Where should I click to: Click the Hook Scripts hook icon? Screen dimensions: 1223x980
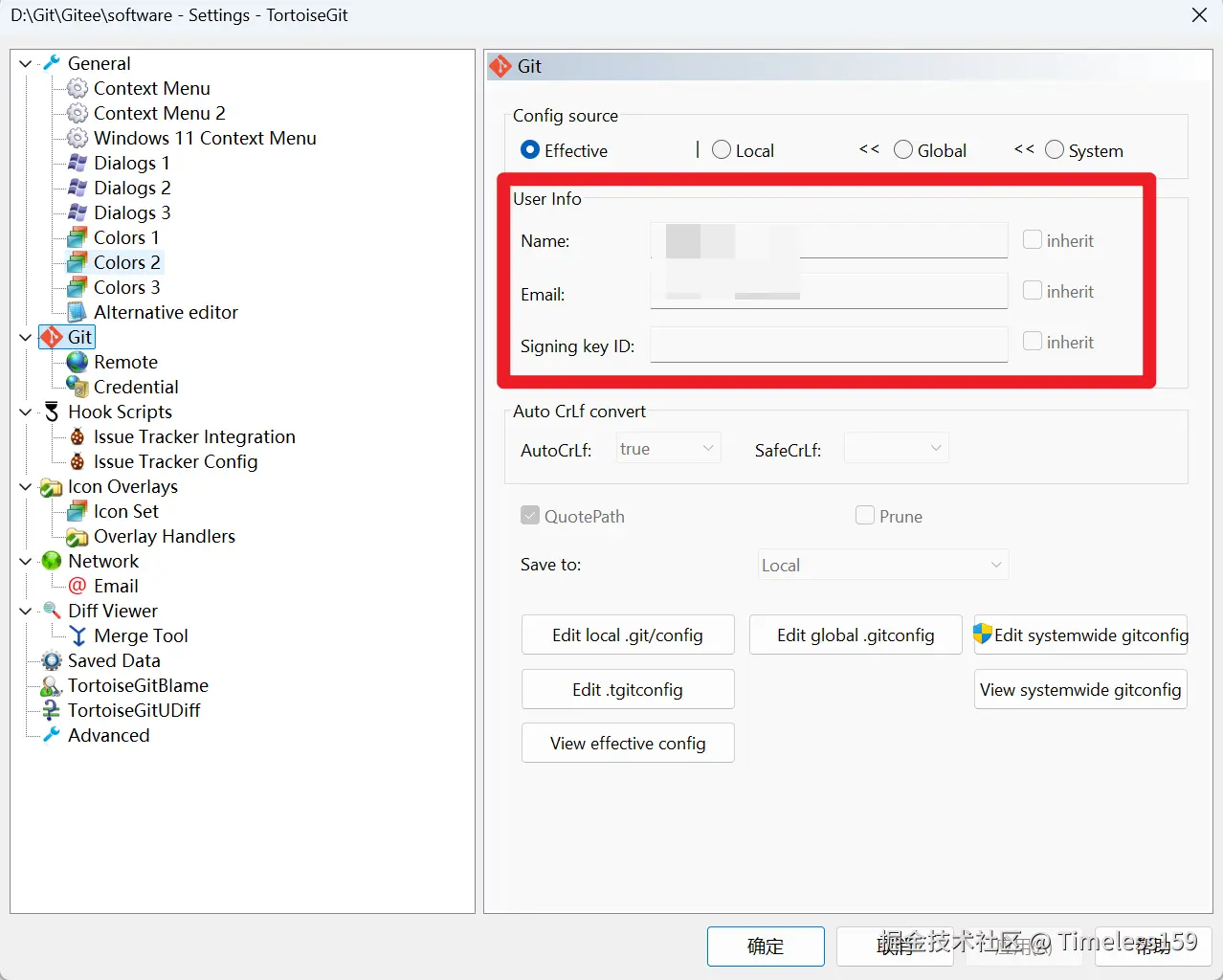pos(52,412)
